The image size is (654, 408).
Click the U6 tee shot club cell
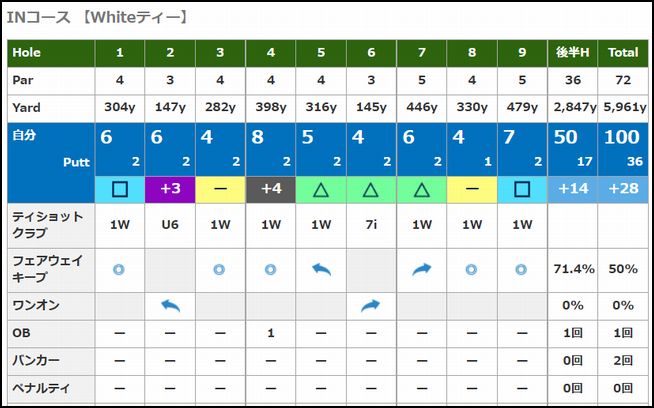point(170,225)
